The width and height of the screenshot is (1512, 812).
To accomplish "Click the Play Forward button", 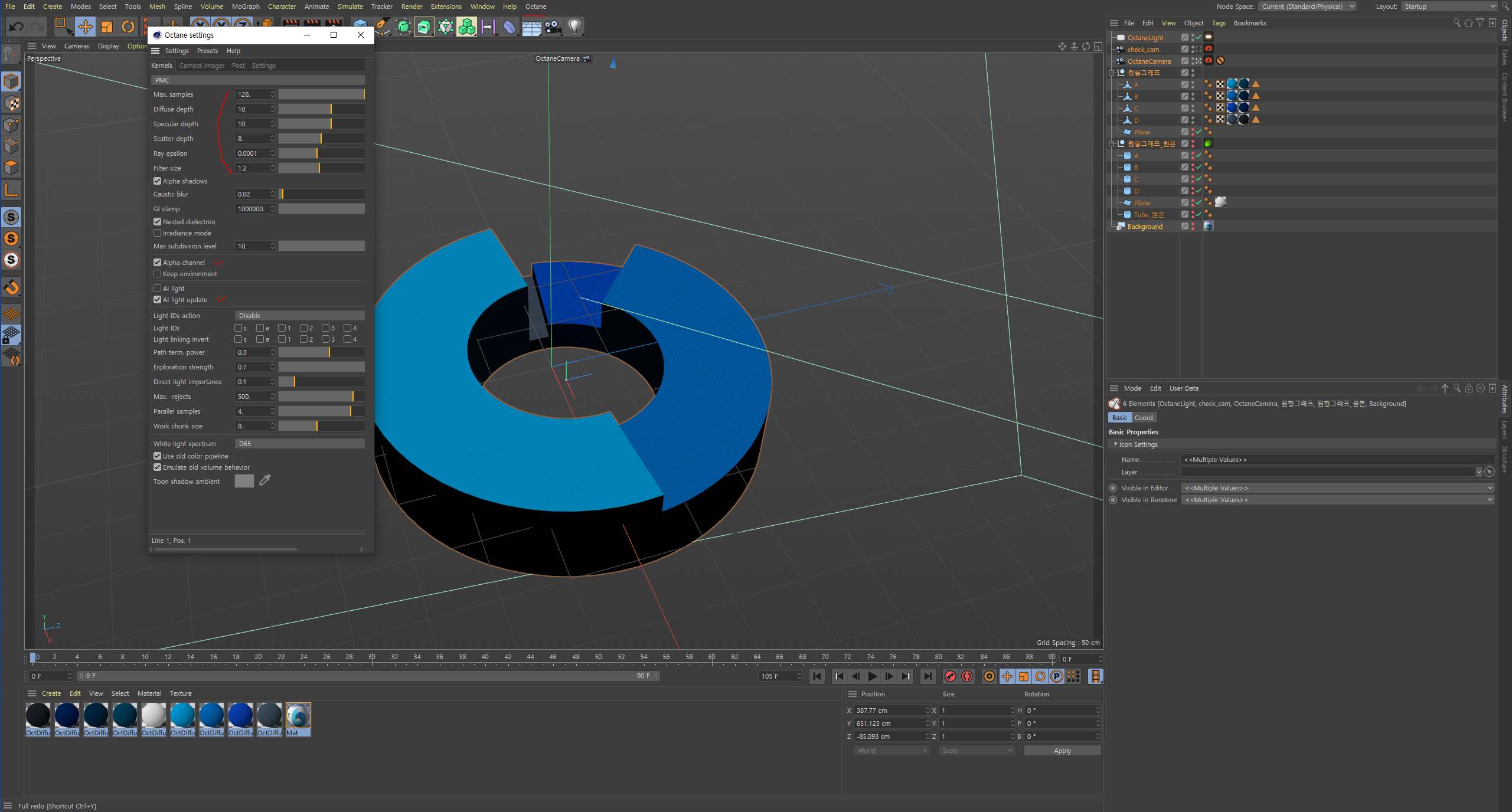I will [x=872, y=676].
